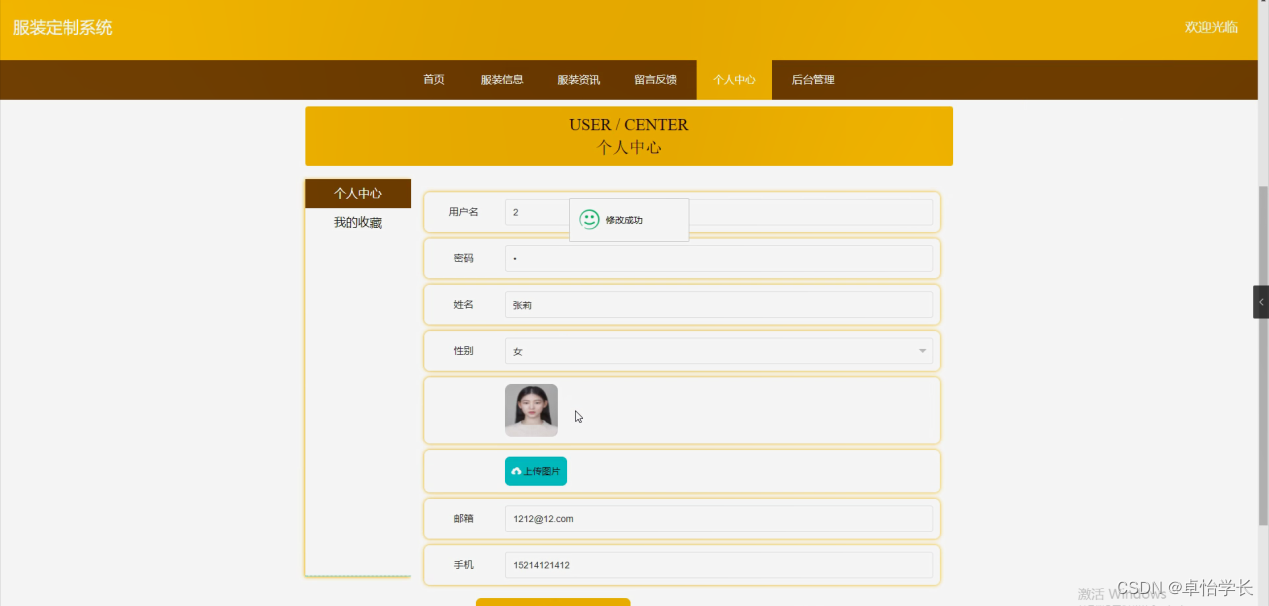Screen dimensions: 1269x606
Task: Click the 个人中心 banner subtitle
Action: click(x=629, y=147)
